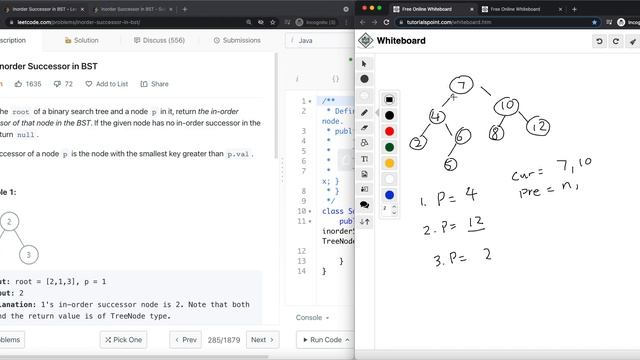640x360 pixels.
Task: Select the dark fill circle tool
Action: [364, 79]
